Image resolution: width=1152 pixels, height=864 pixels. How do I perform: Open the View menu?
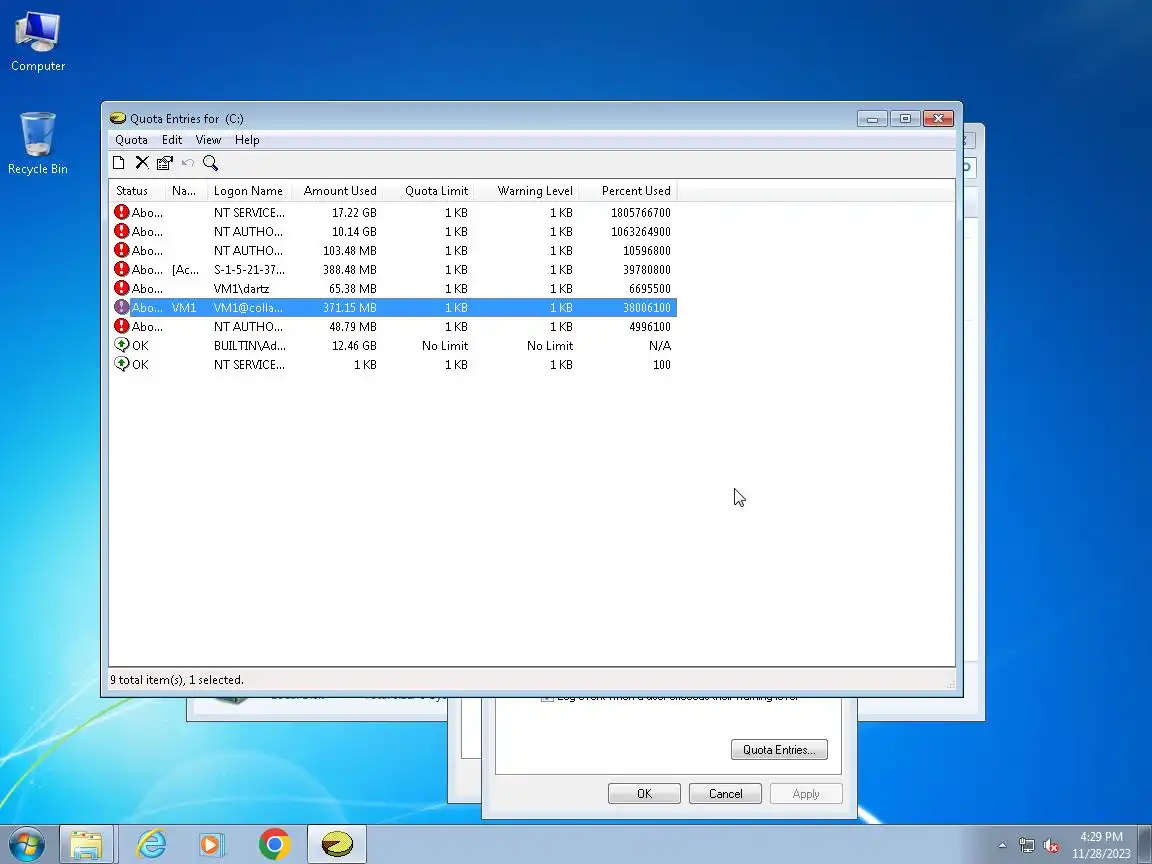208,140
